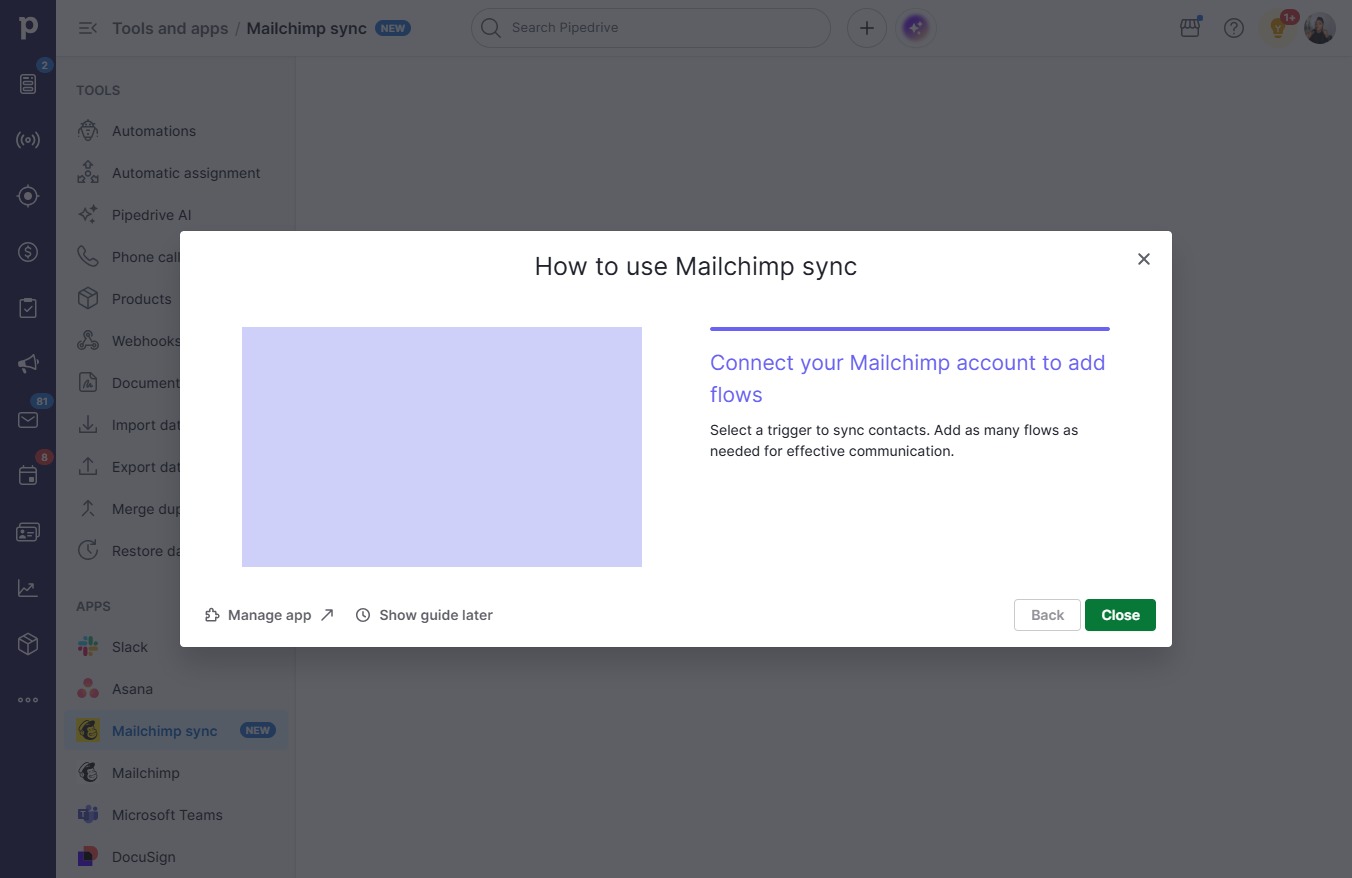Screen dimensions: 1352x878
Task: Click the guide heading Connect your Mailchimp account
Action: point(908,378)
